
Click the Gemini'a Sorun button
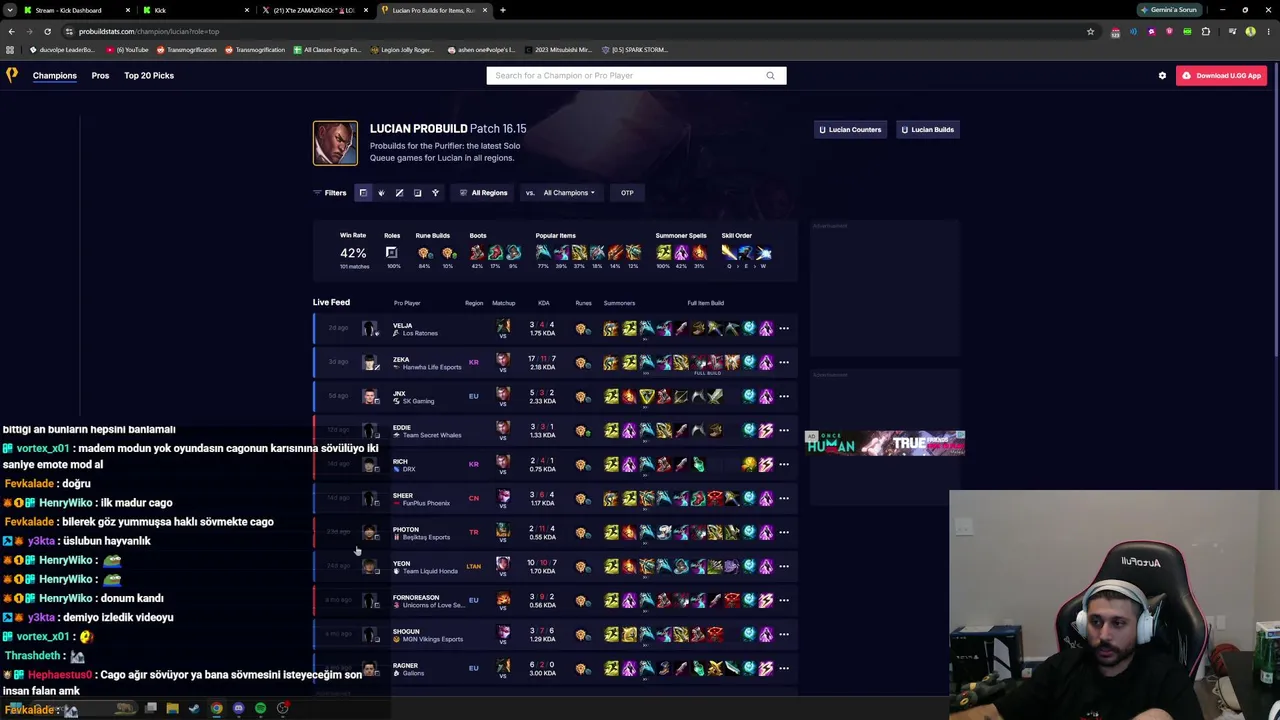[1169, 10]
